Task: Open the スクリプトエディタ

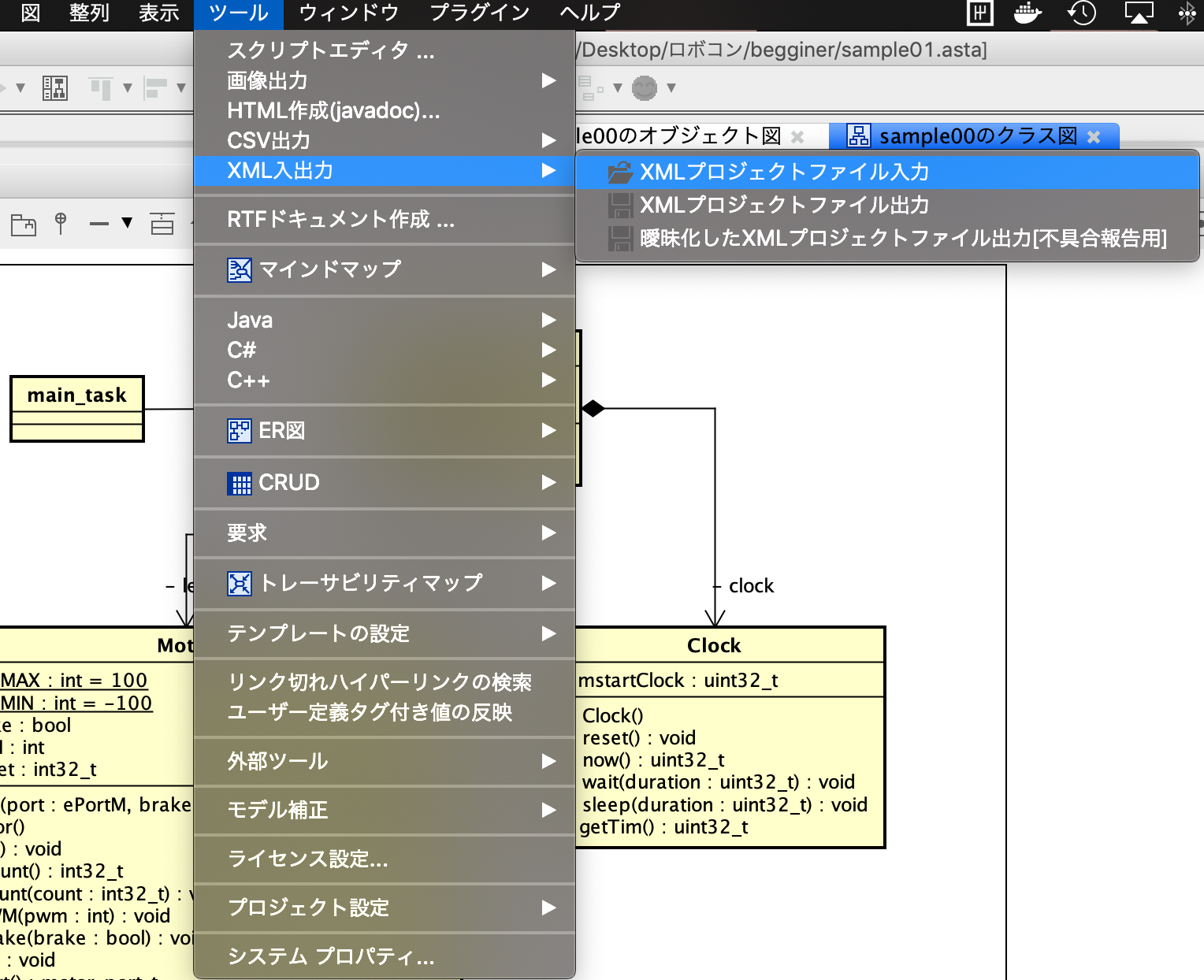Action: 330,50
